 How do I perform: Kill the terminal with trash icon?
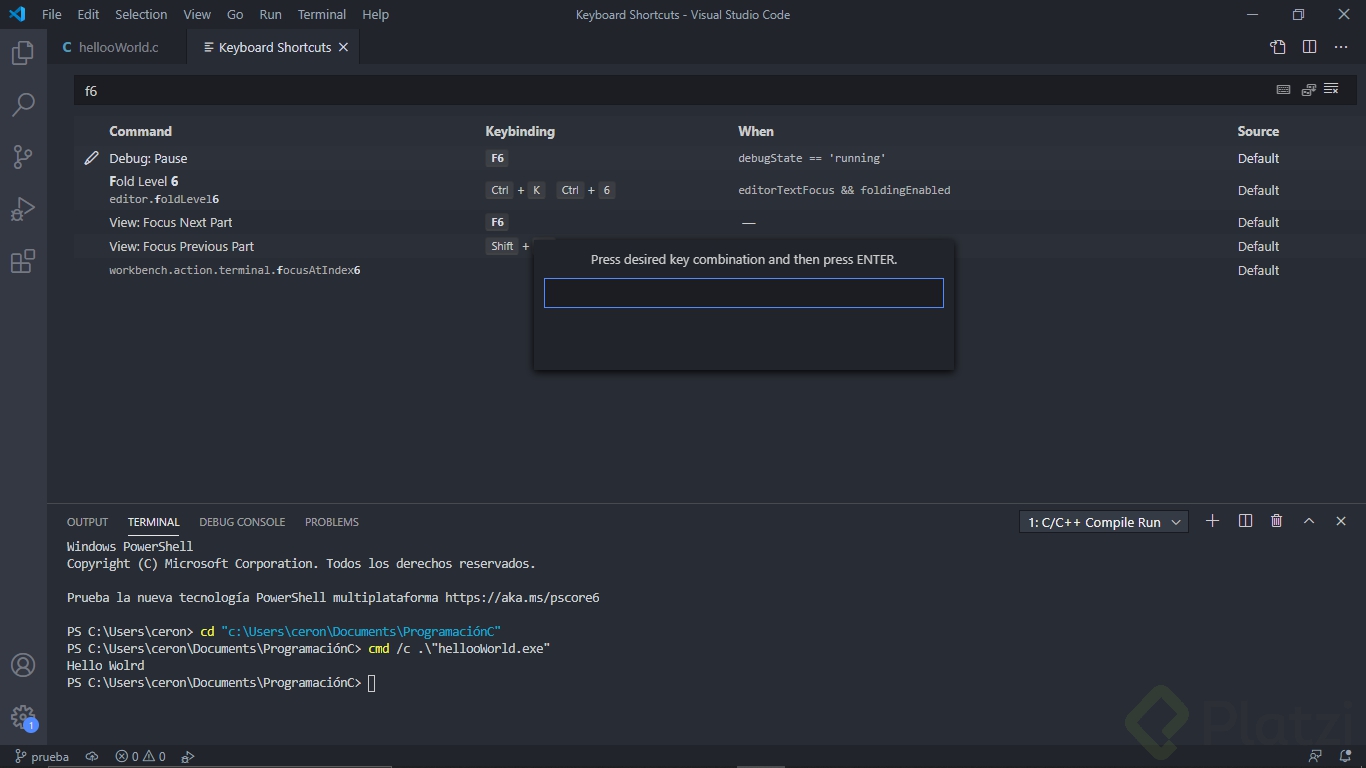point(1276,521)
